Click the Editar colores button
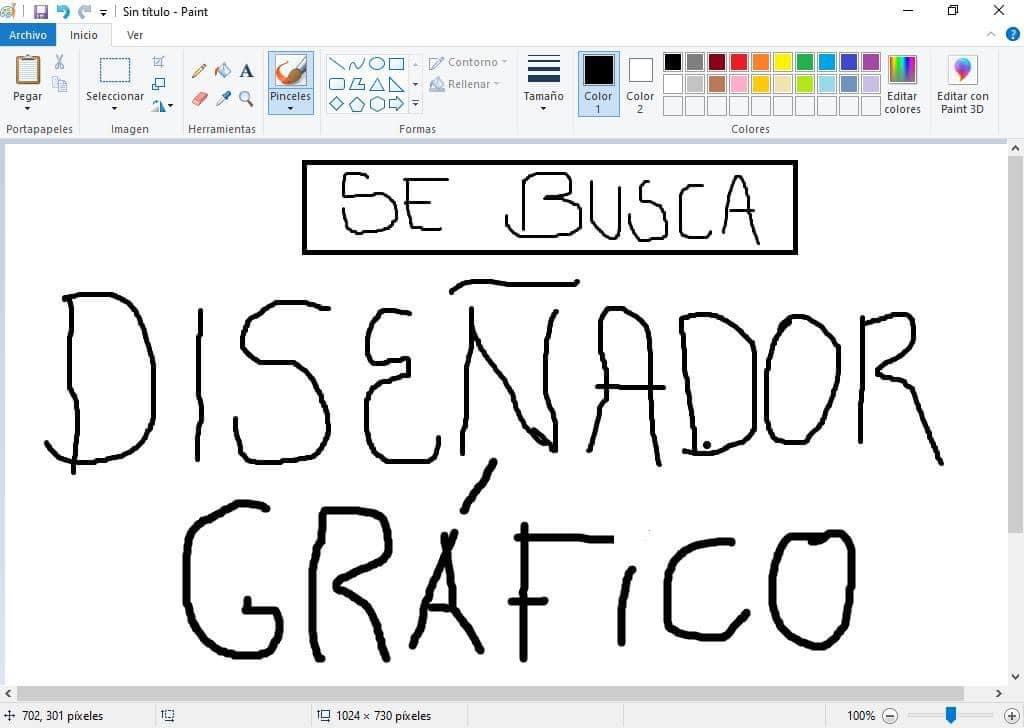This screenshot has height=728, width=1024. point(903,84)
